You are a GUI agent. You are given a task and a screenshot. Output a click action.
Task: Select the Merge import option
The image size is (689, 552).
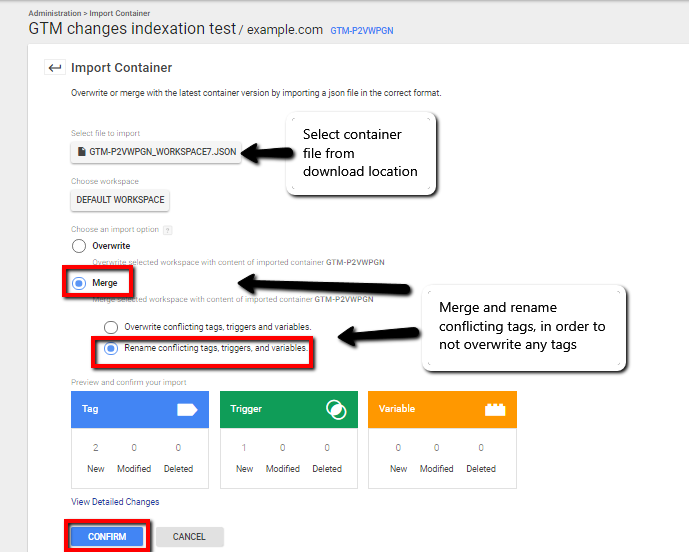(79, 283)
